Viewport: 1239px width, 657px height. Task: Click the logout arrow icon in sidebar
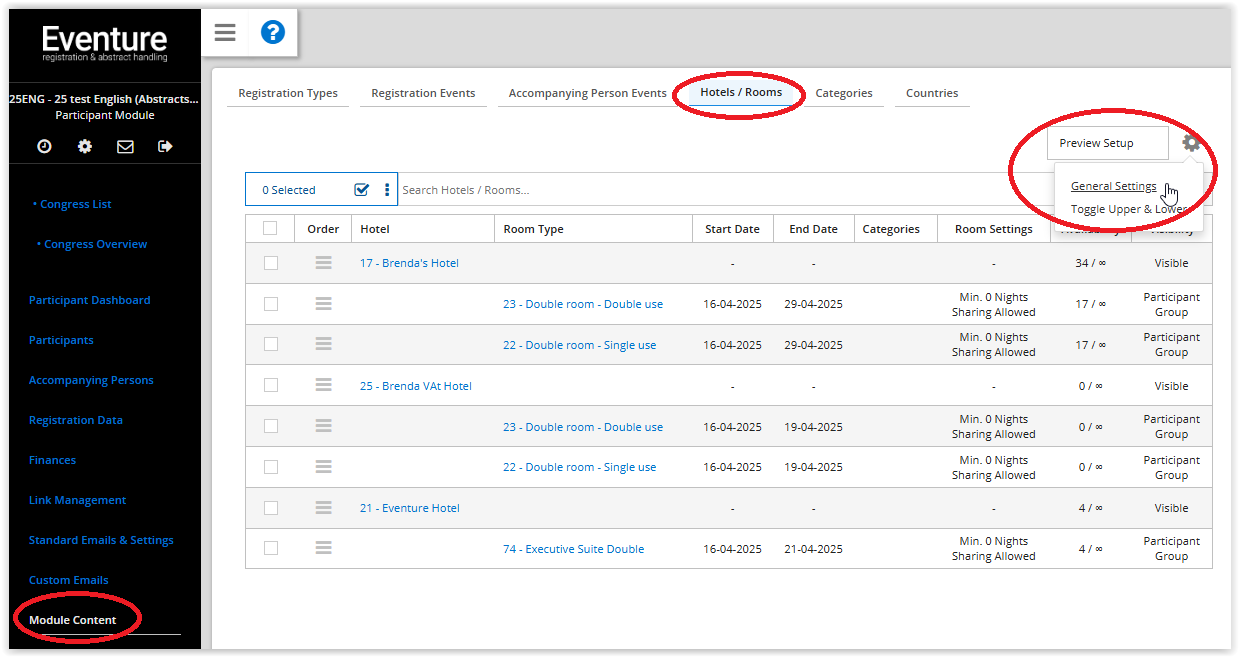(165, 146)
